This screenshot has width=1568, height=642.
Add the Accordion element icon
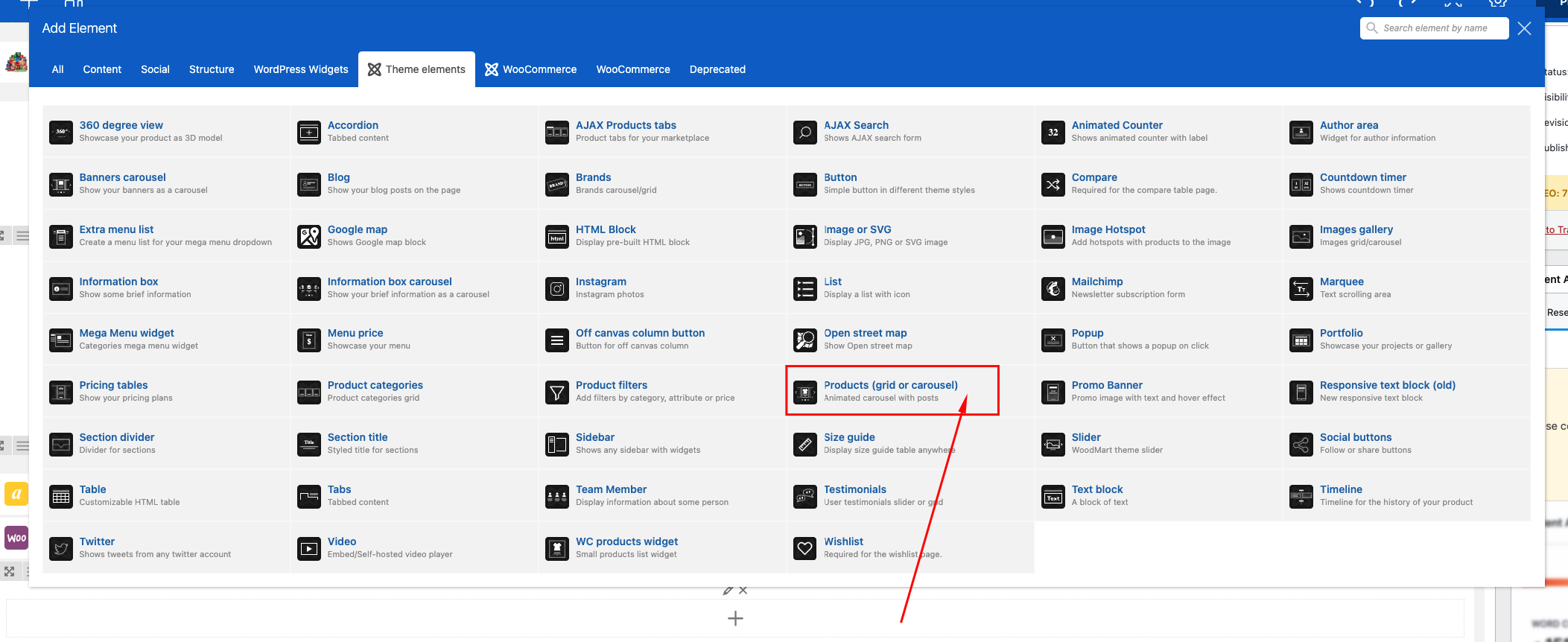(x=309, y=132)
